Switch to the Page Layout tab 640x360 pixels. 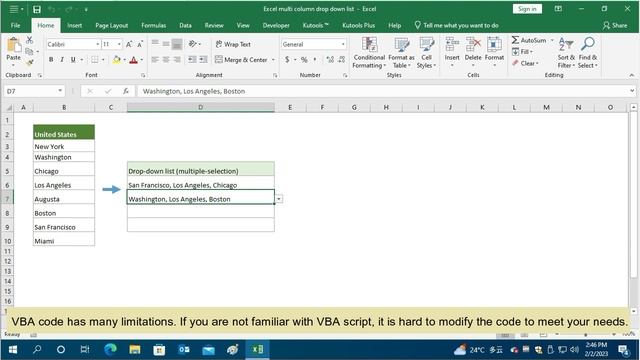(111, 25)
